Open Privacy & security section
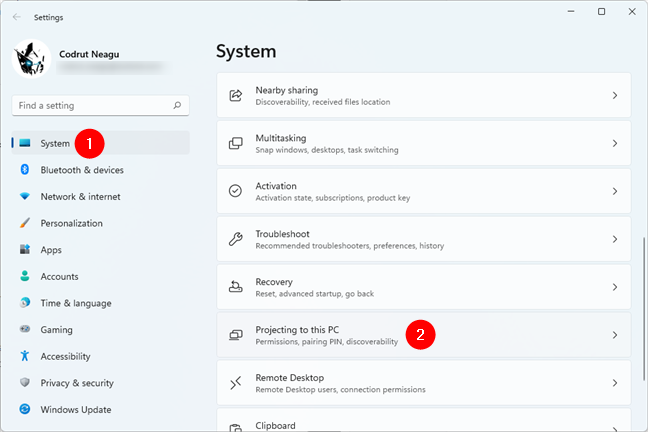 [100, 382]
